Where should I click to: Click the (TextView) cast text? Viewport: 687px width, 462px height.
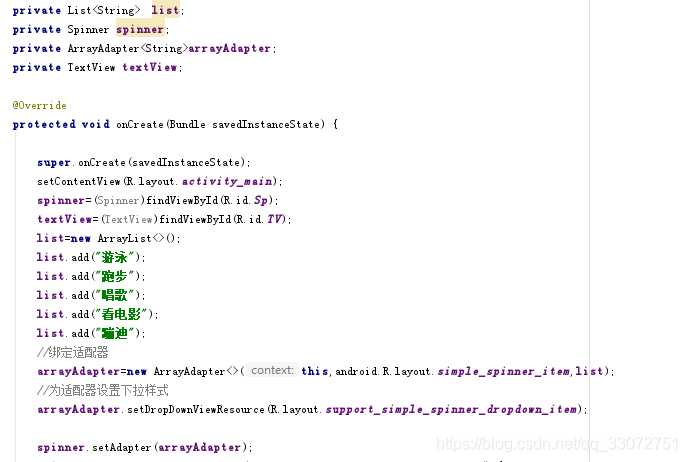129,219
